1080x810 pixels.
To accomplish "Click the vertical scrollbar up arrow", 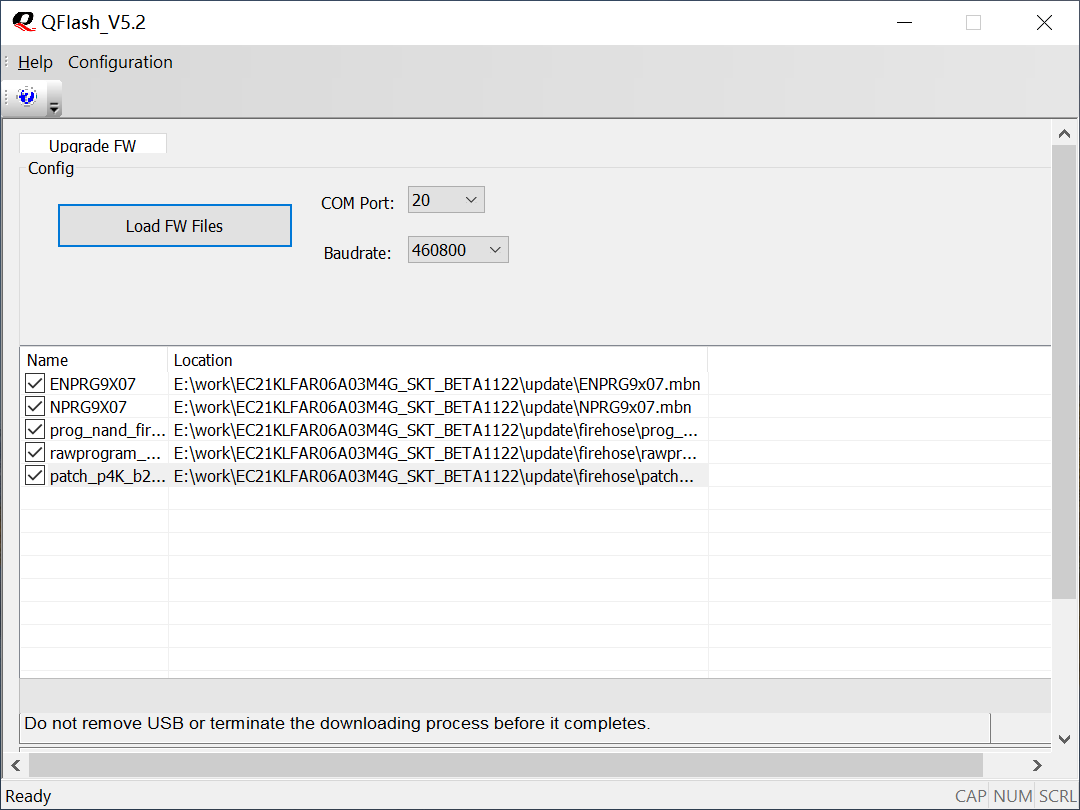I will coord(1064,134).
